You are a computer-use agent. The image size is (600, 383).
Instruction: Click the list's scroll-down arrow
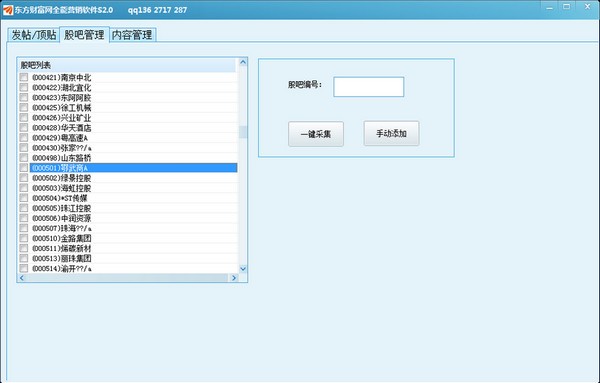[243, 269]
